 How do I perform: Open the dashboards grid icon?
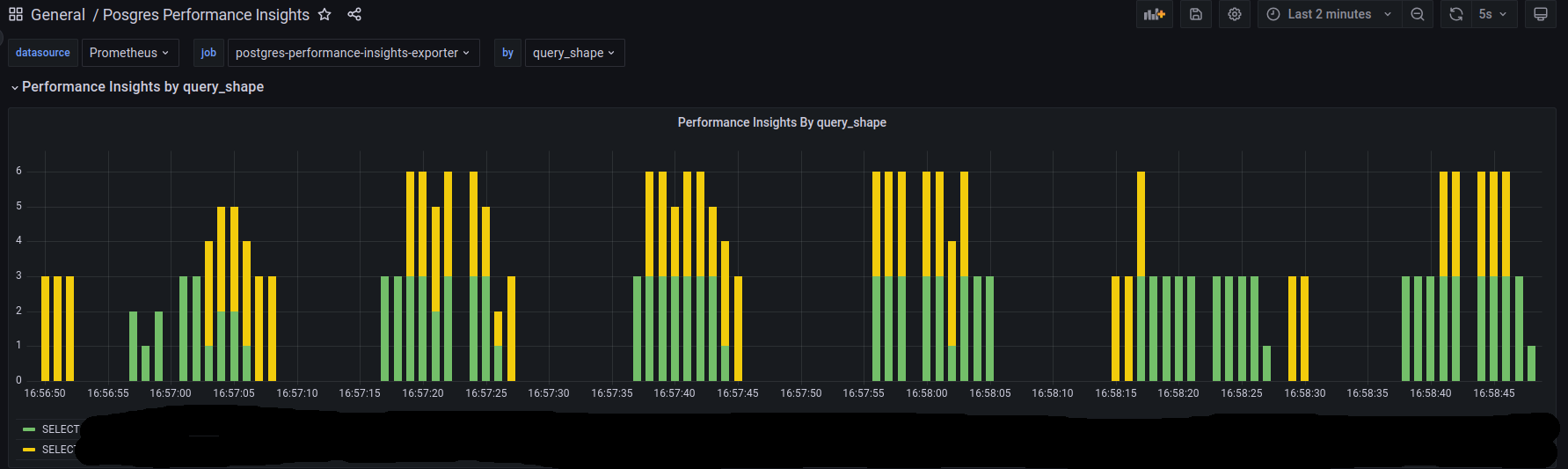(x=16, y=14)
